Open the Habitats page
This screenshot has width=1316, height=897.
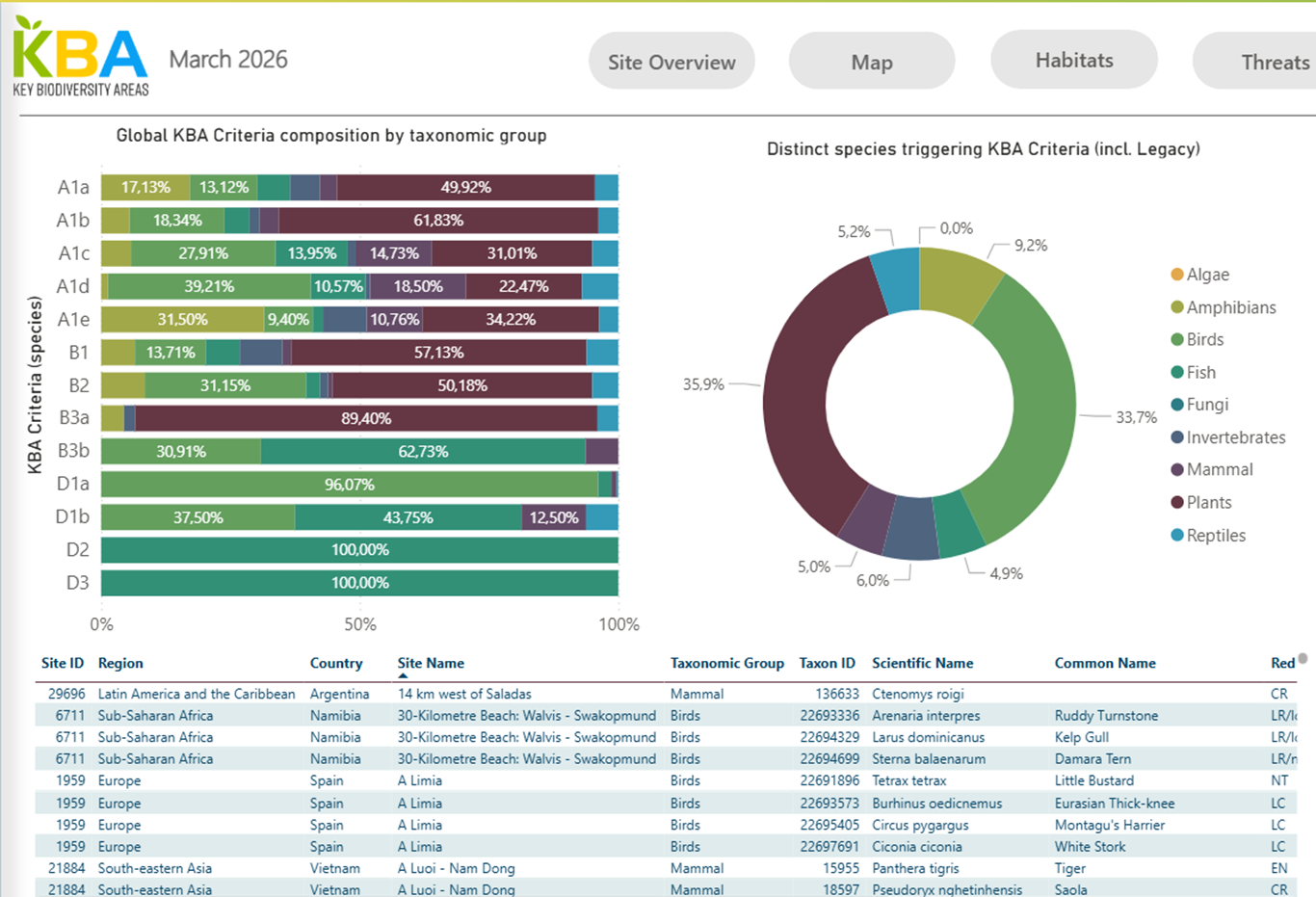pyautogui.click(x=1073, y=60)
